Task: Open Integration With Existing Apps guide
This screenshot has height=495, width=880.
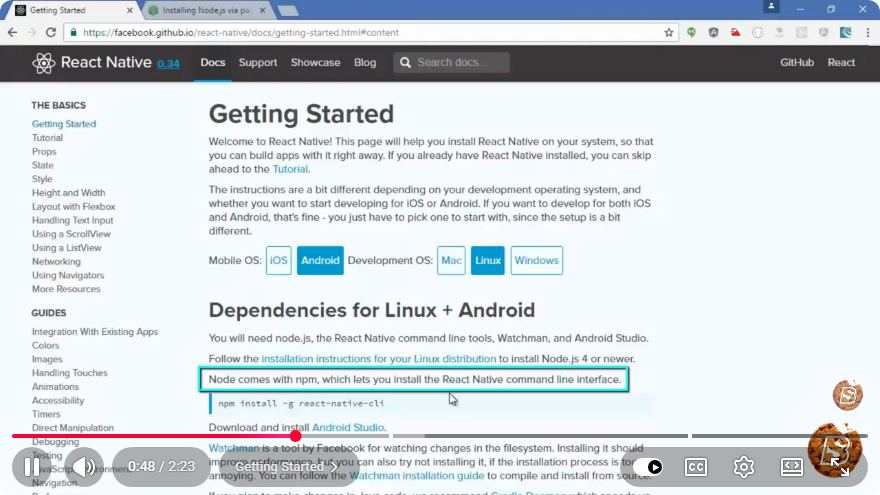Action: 95,332
